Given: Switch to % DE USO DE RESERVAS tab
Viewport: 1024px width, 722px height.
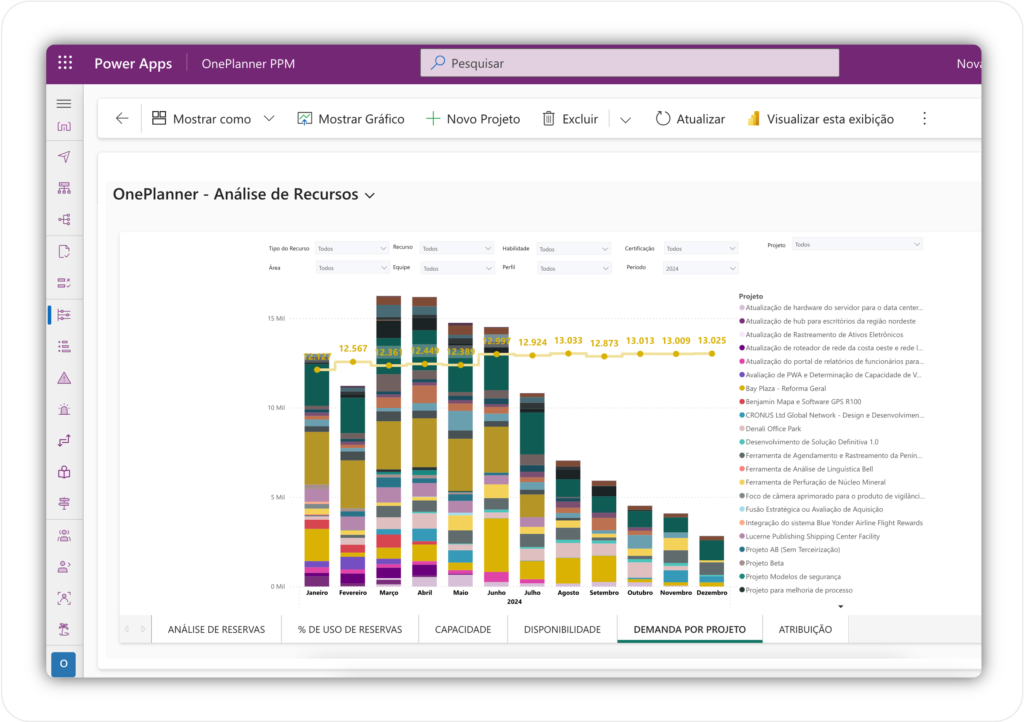Looking at the screenshot, I should coord(350,629).
